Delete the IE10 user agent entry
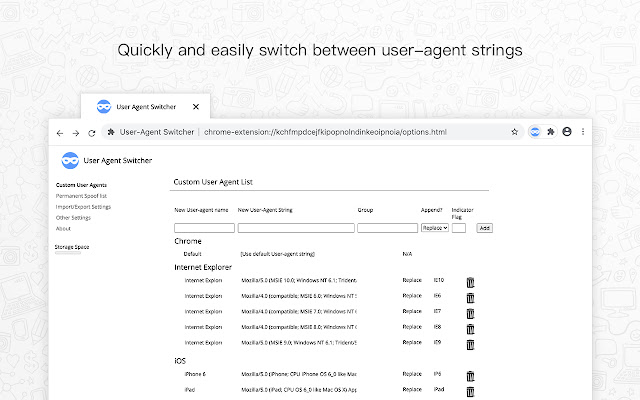640x400 pixels. pos(471,281)
